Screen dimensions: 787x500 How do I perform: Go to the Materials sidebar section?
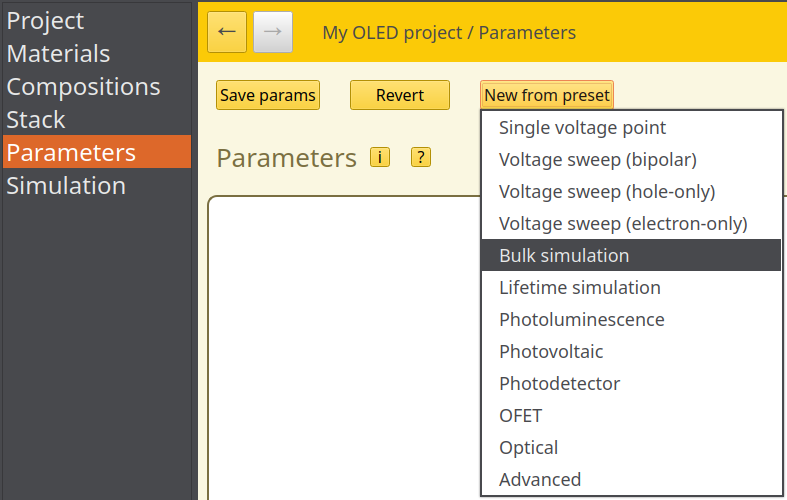click(x=58, y=54)
